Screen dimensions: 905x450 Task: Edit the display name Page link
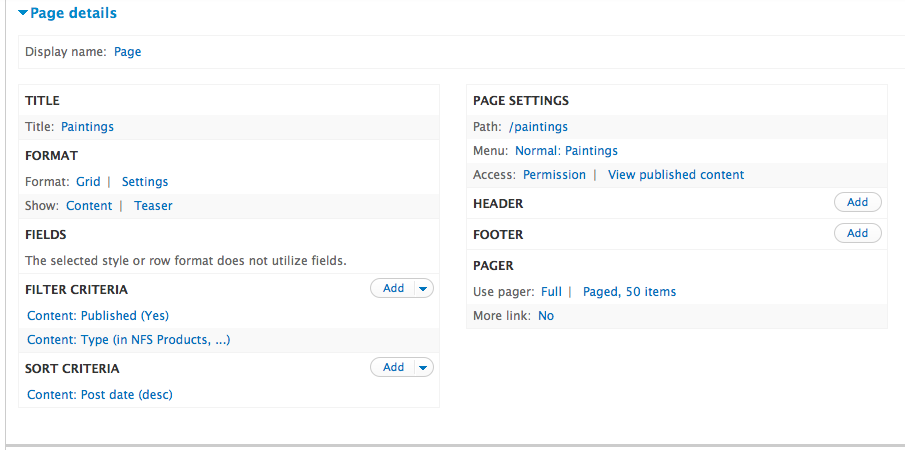128,52
